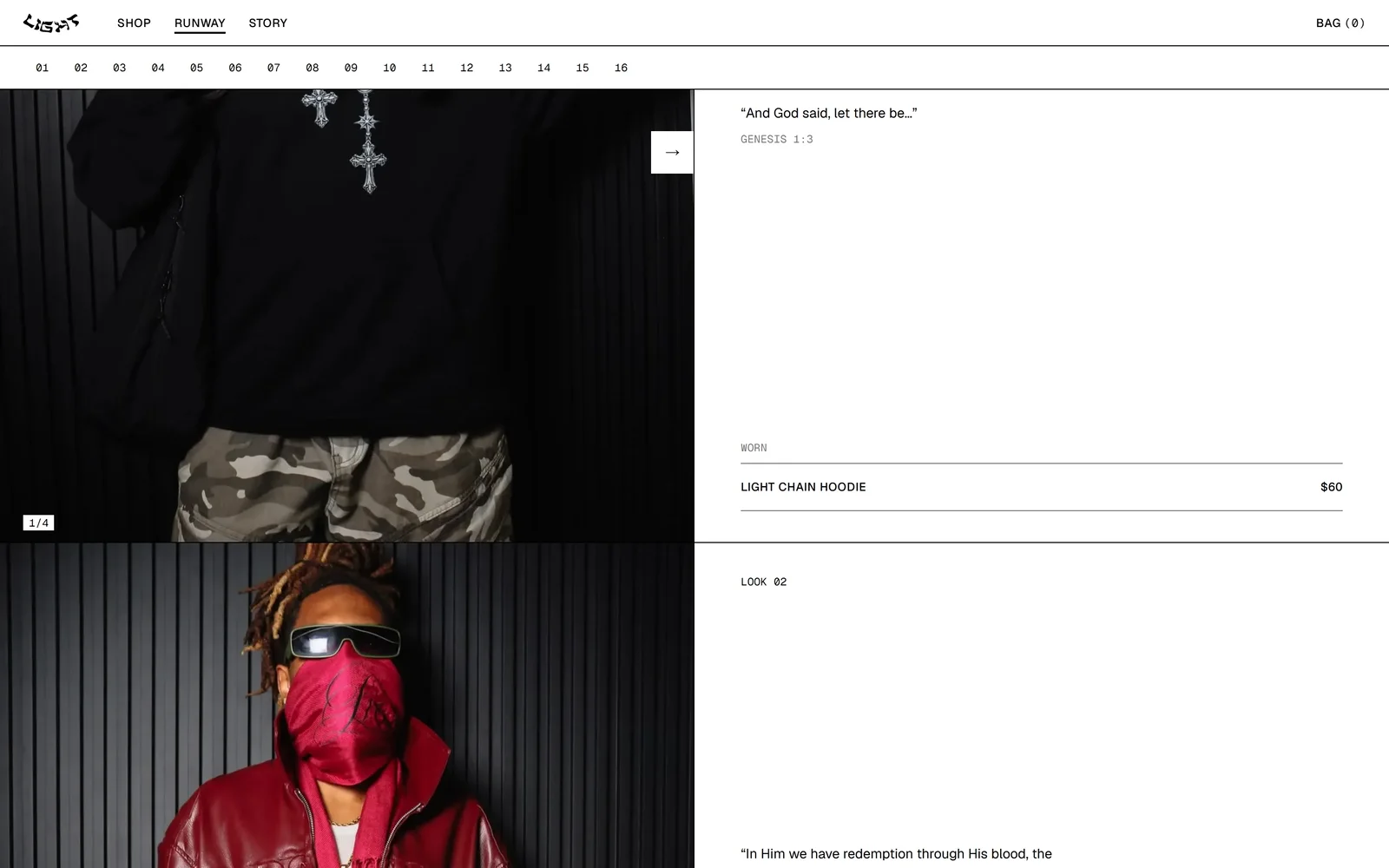Jump to look 01
This screenshot has height=868, width=1389.
click(43, 68)
